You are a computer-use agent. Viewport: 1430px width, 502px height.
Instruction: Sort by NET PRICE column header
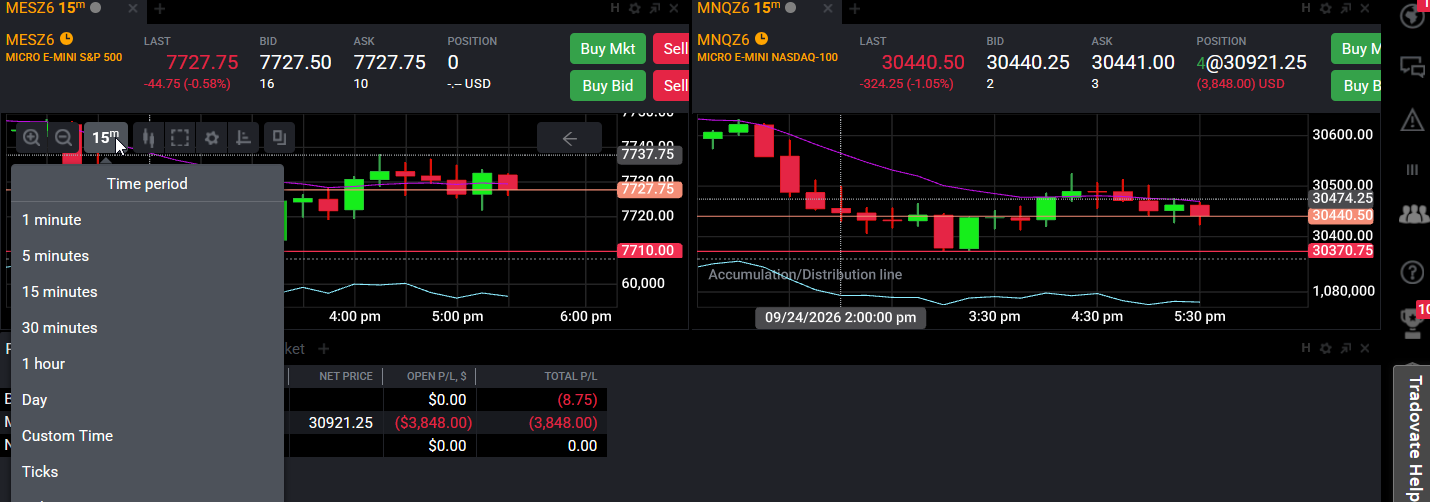(x=346, y=376)
